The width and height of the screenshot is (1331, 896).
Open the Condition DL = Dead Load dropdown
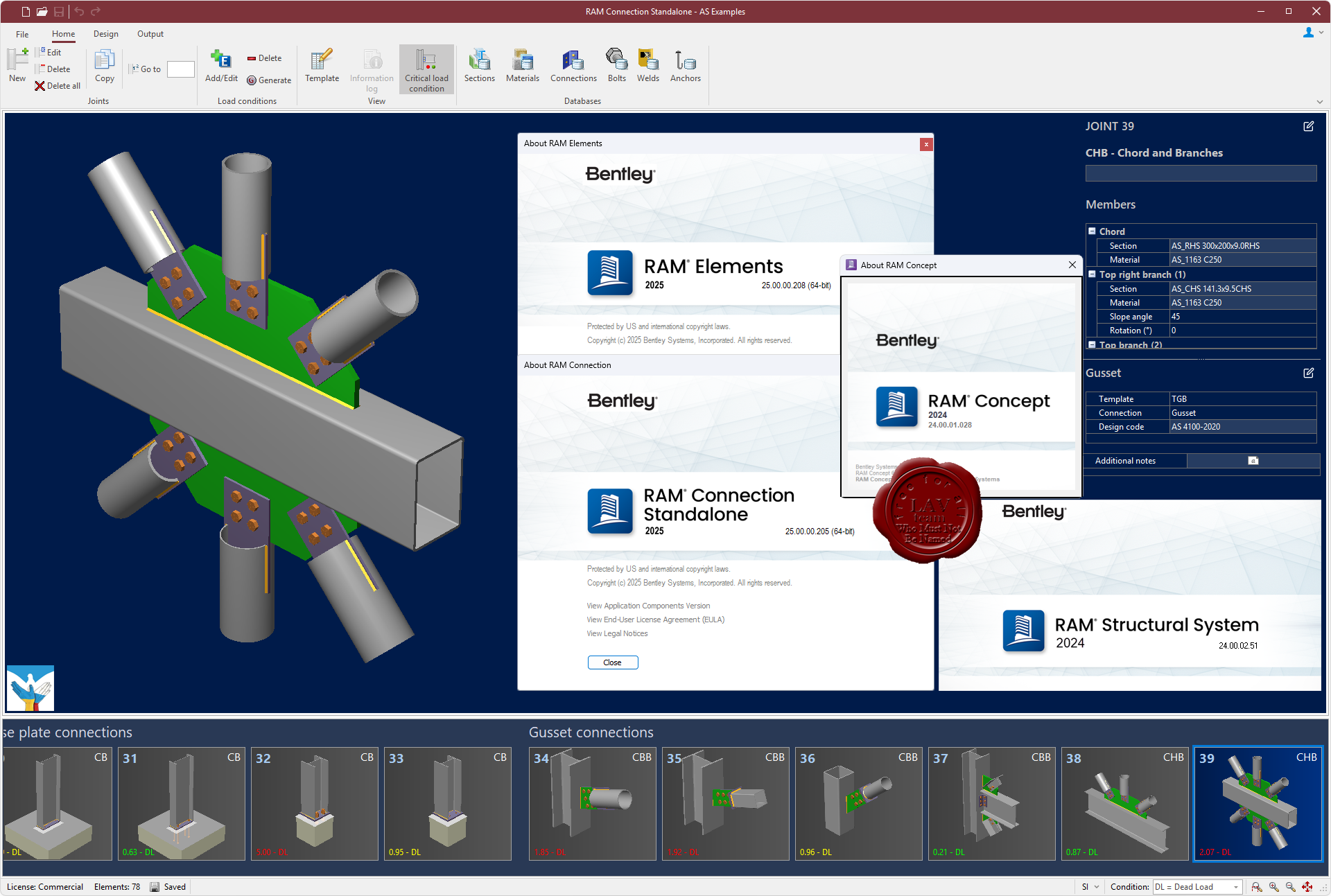coord(1197,887)
